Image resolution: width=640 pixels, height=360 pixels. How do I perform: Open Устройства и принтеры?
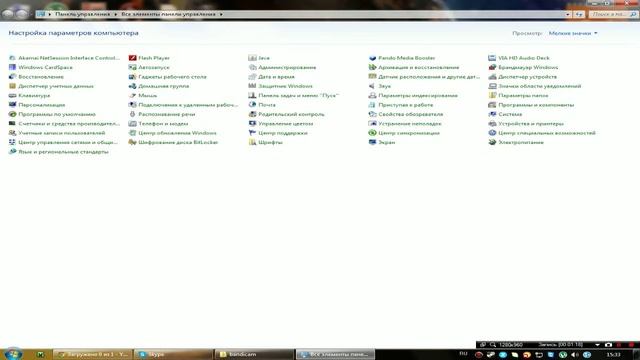[531, 124]
